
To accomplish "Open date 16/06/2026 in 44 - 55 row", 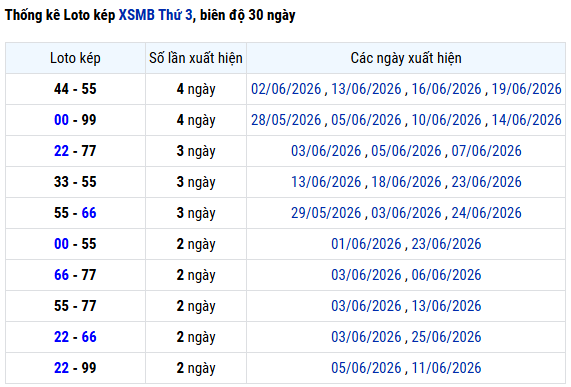I will click(x=446, y=89).
